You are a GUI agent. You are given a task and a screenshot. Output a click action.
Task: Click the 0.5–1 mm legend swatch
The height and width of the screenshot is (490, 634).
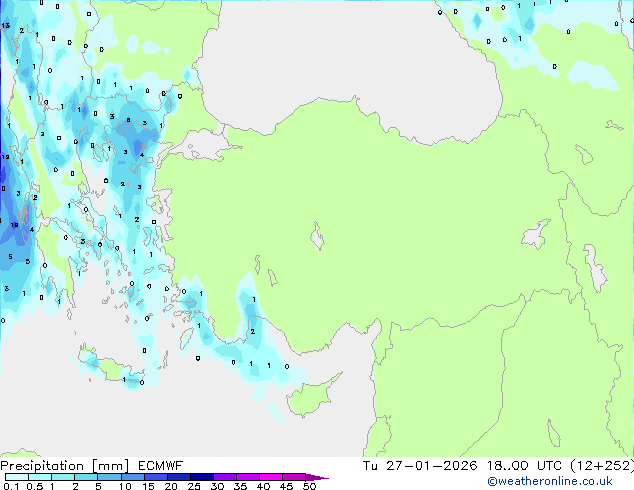[x=40, y=477]
